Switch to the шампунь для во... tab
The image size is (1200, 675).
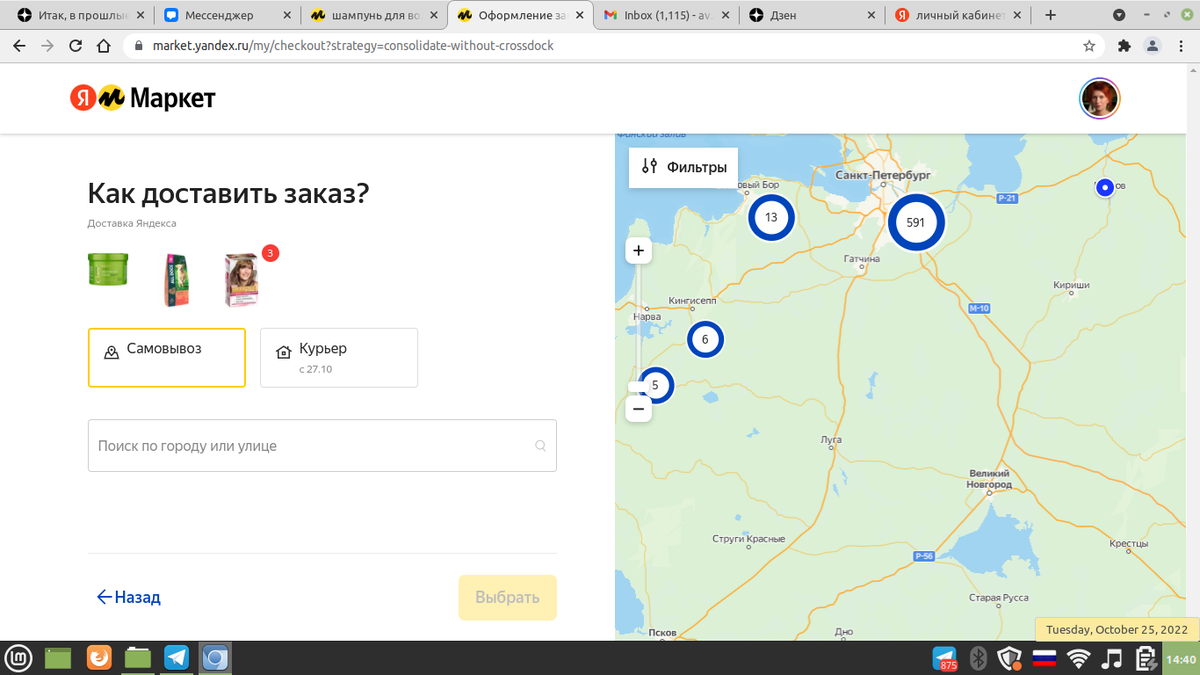pos(372,15)
